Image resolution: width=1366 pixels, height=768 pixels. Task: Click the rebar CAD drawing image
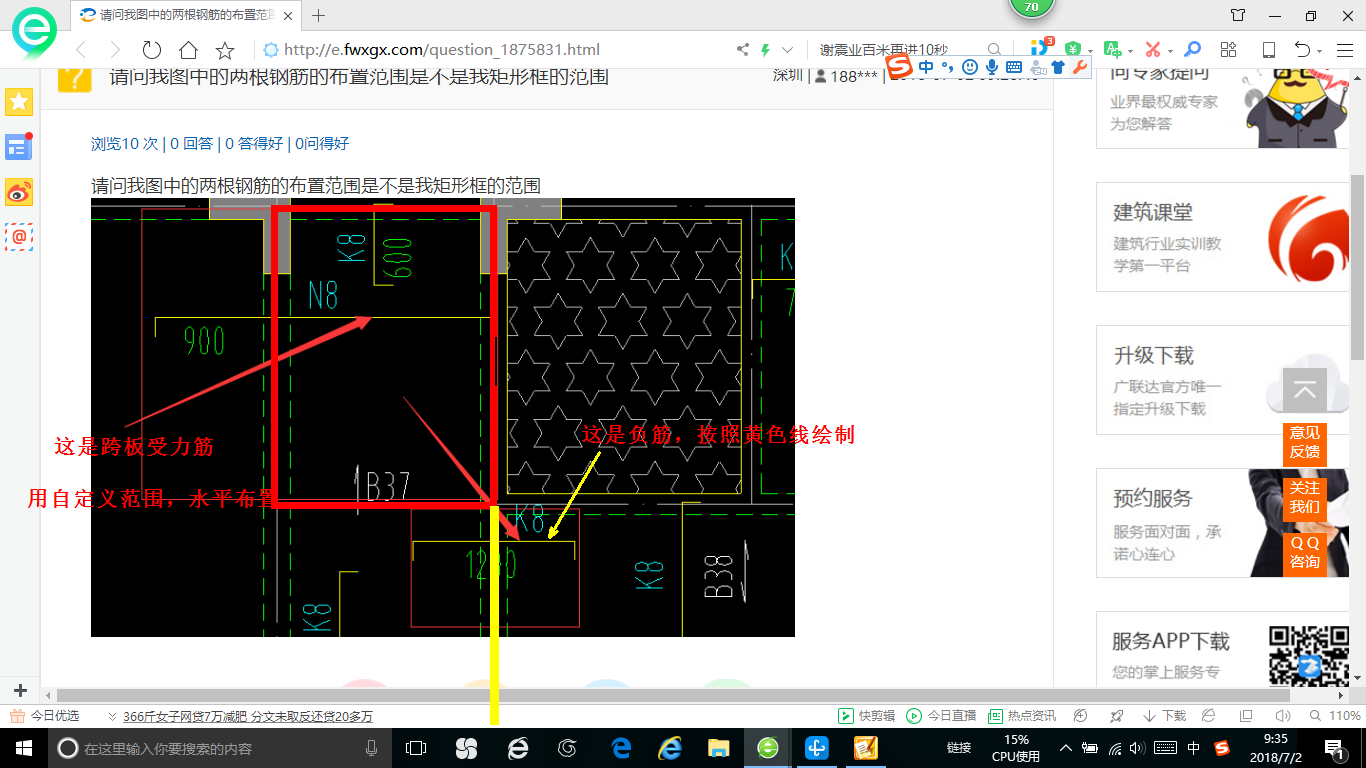(x=443, y=417)
